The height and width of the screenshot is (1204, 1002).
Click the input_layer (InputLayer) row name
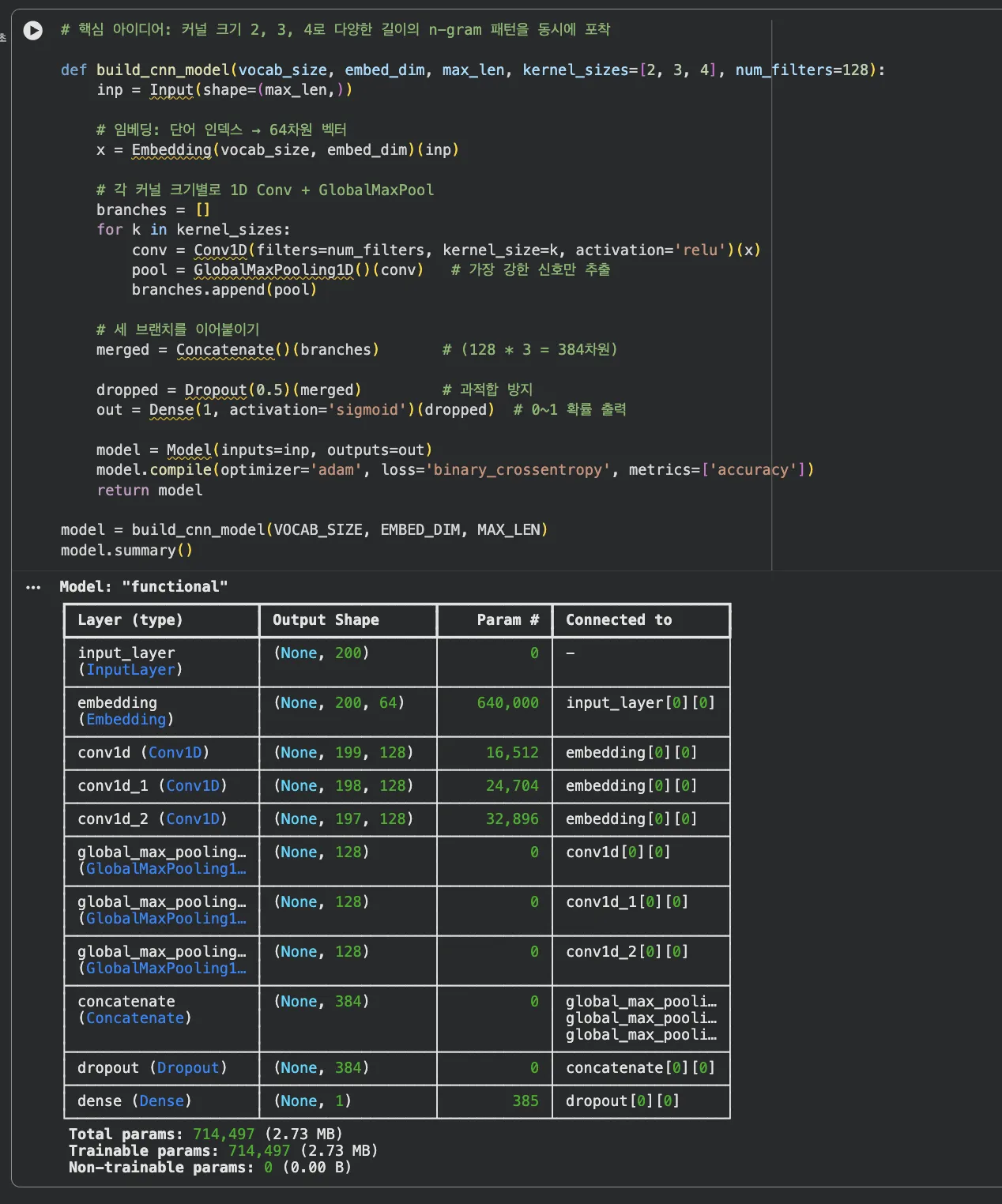[130, 661]
